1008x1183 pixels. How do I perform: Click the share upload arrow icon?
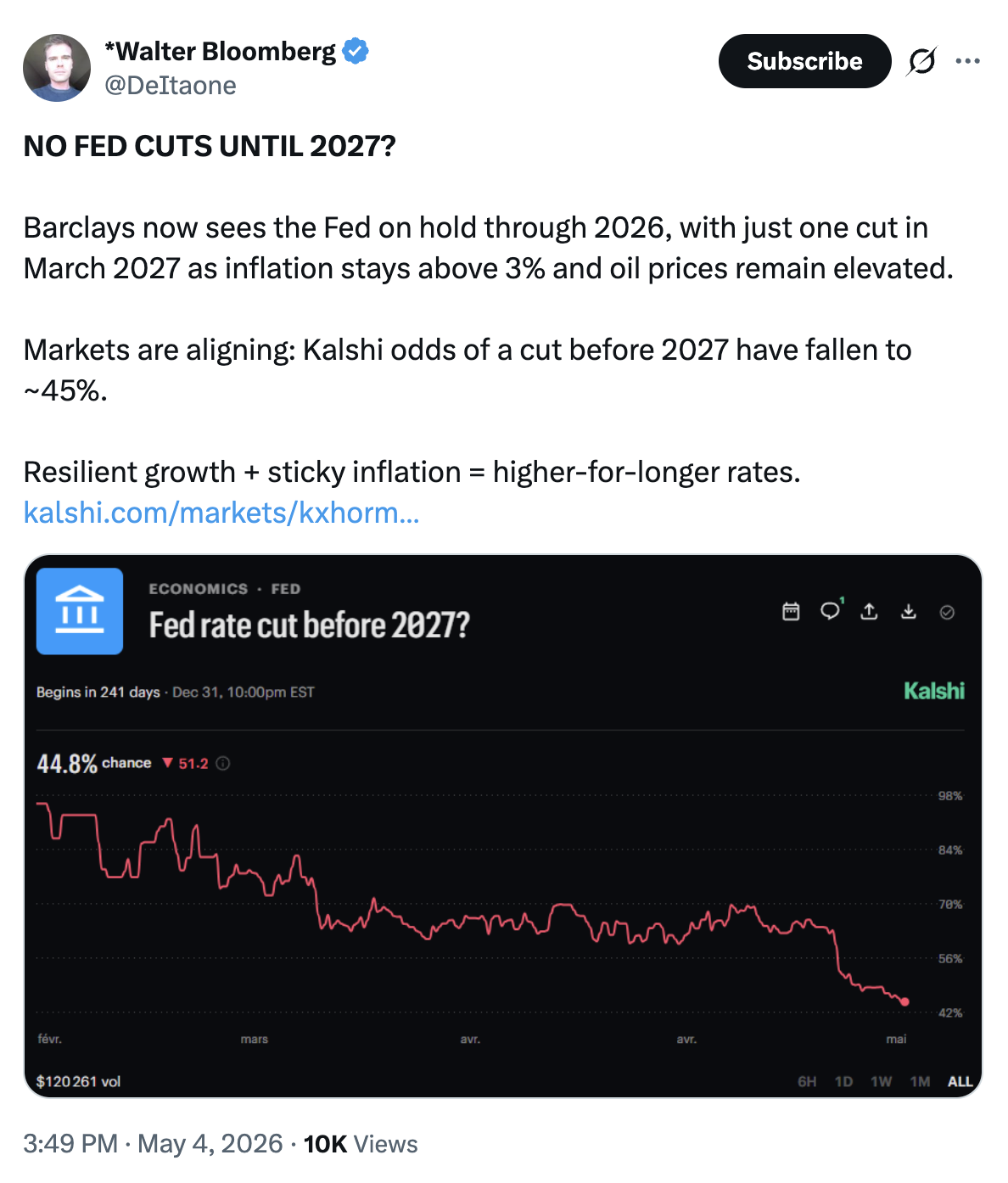point(869,611)
